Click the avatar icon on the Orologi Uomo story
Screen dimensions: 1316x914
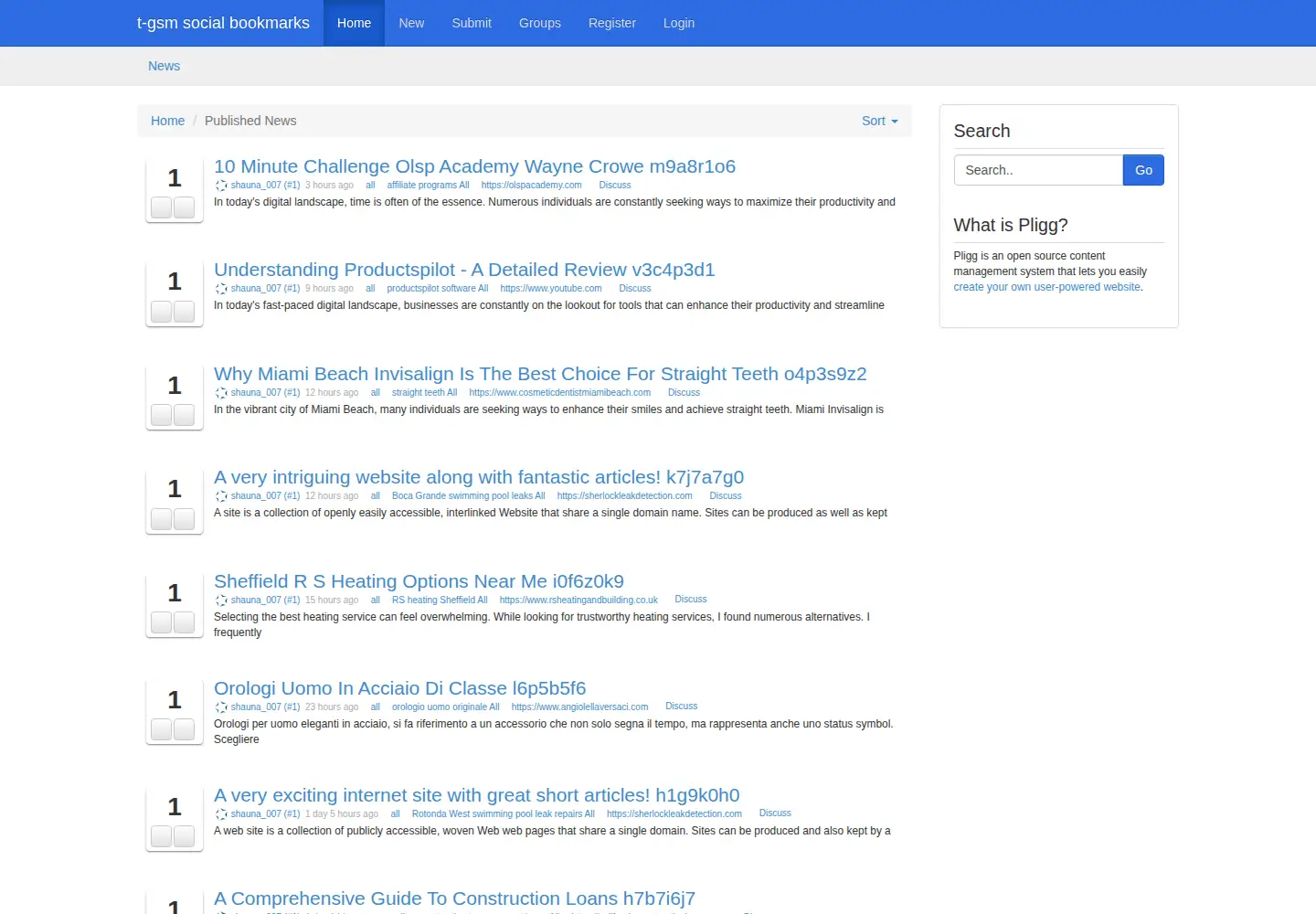(221, 707)
